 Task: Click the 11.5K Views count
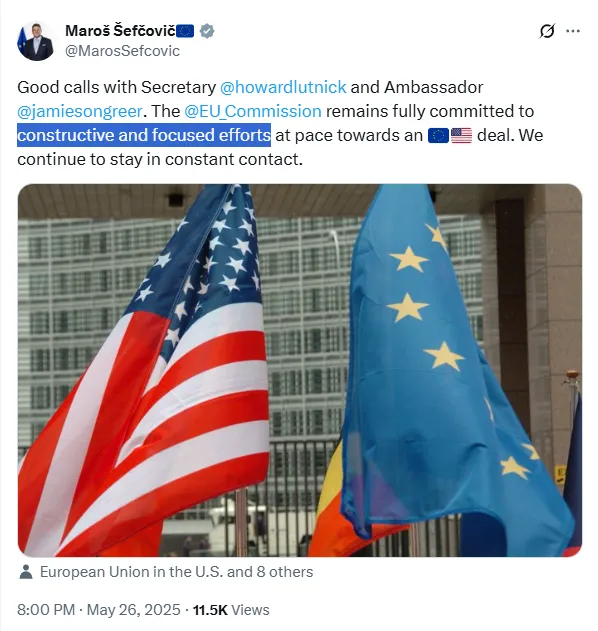(231, 610)
